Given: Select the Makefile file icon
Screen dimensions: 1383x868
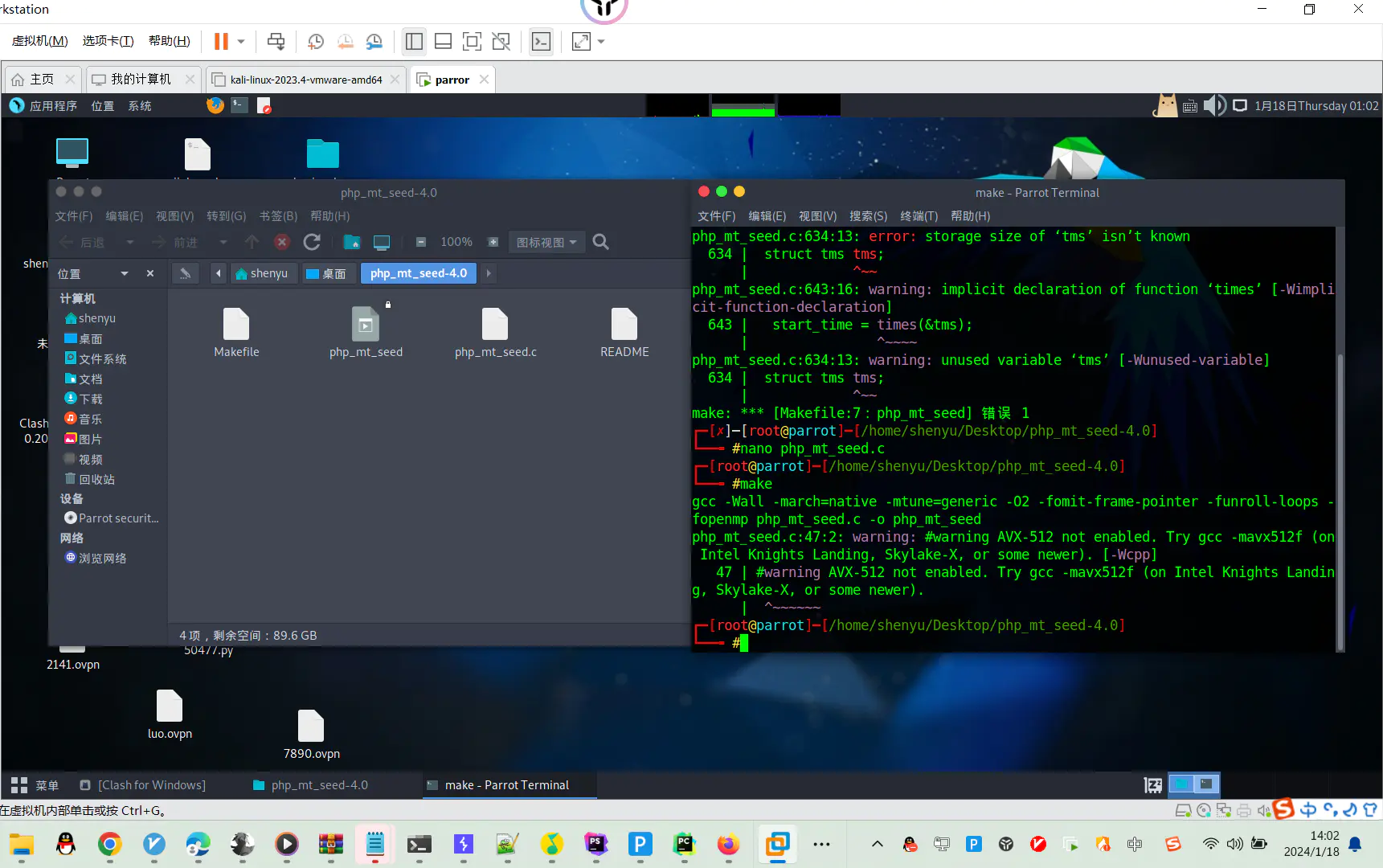Looking at the screenshot, I should 236,333.
